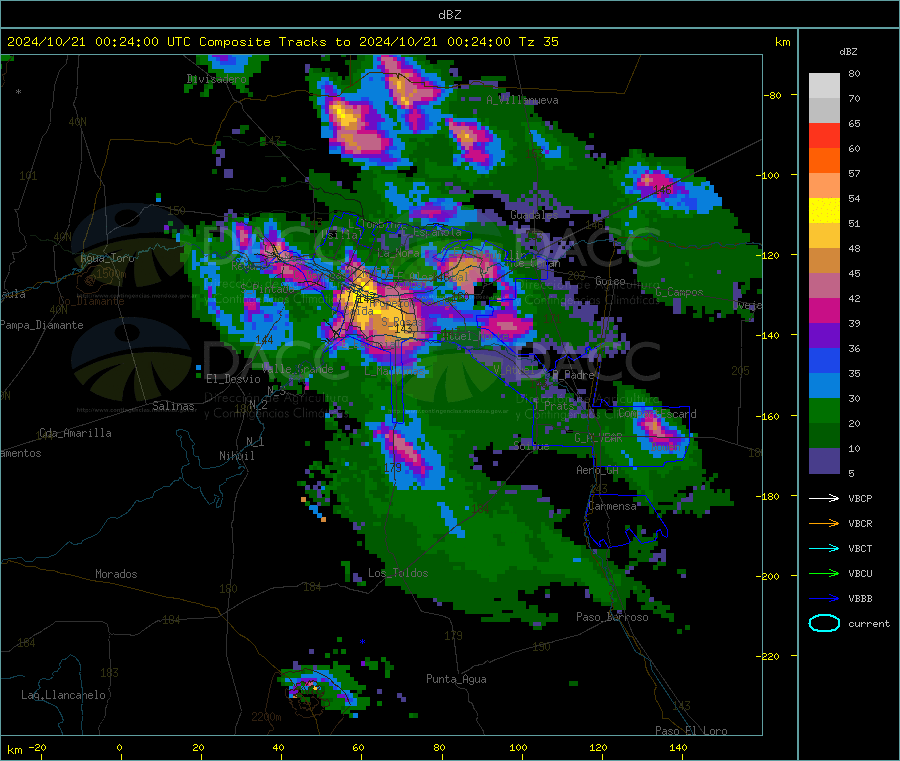Pick the light orange 54–57 dBZ swatch

pos(824,186)
